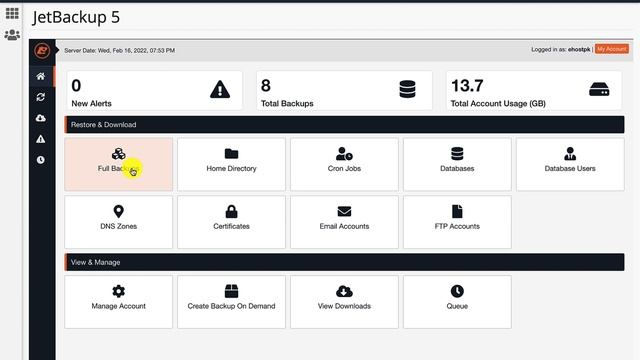The height and width of the screenshot is (360, 640).
Task: Open the FTP Accounts tile
Action: coord(457,222)
